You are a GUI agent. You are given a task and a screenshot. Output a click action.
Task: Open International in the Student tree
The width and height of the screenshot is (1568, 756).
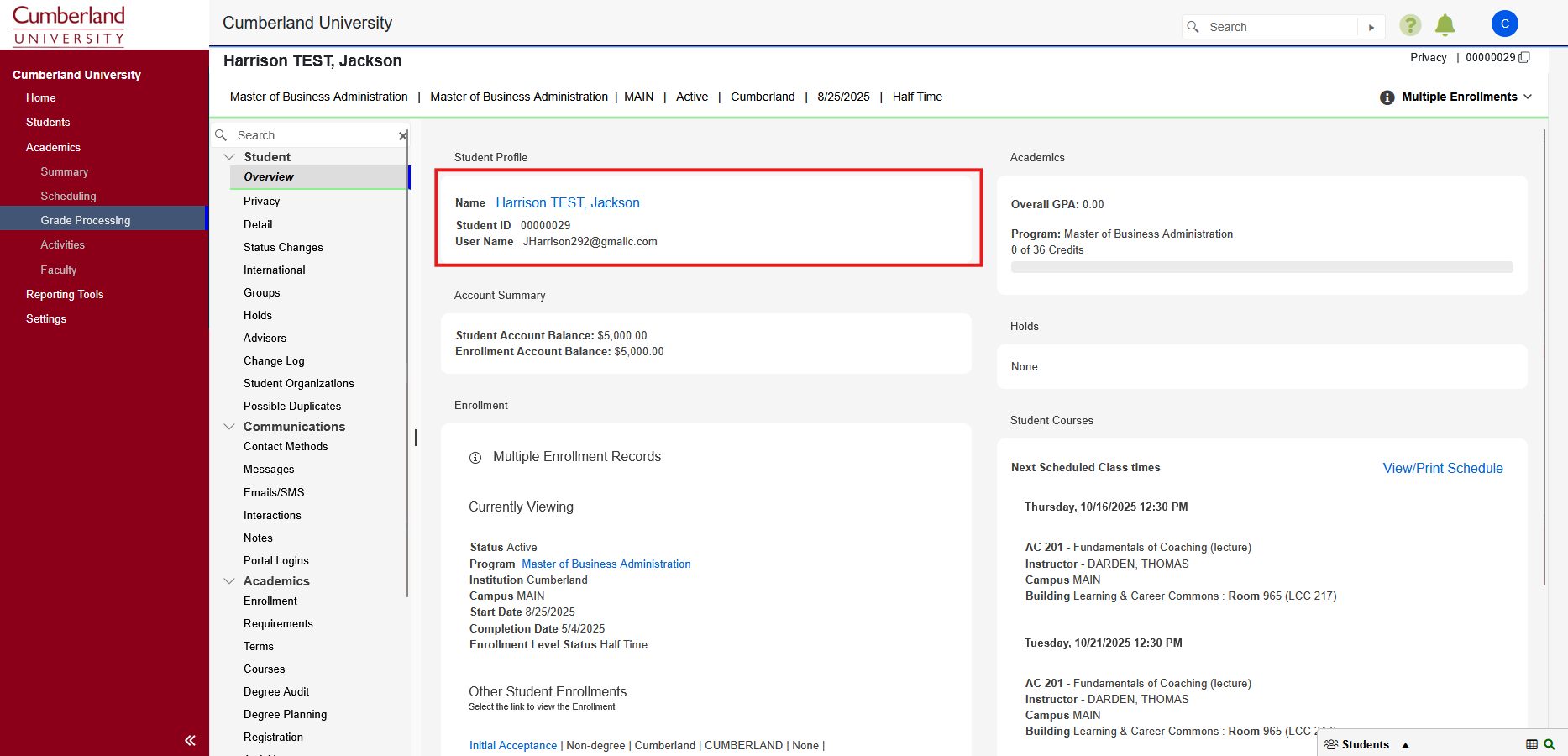275,270
